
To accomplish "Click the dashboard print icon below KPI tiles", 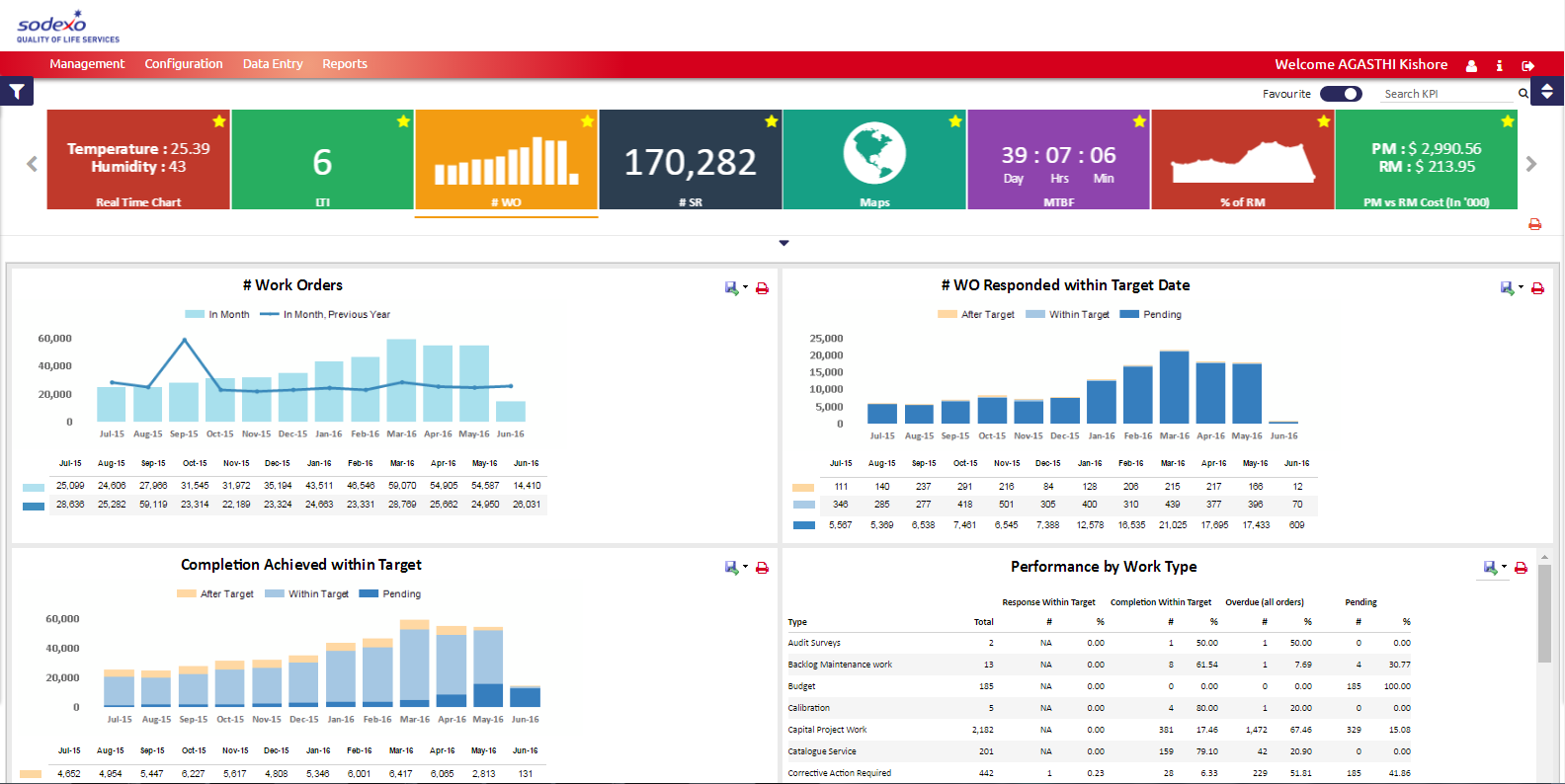I will coord(1534,224).
